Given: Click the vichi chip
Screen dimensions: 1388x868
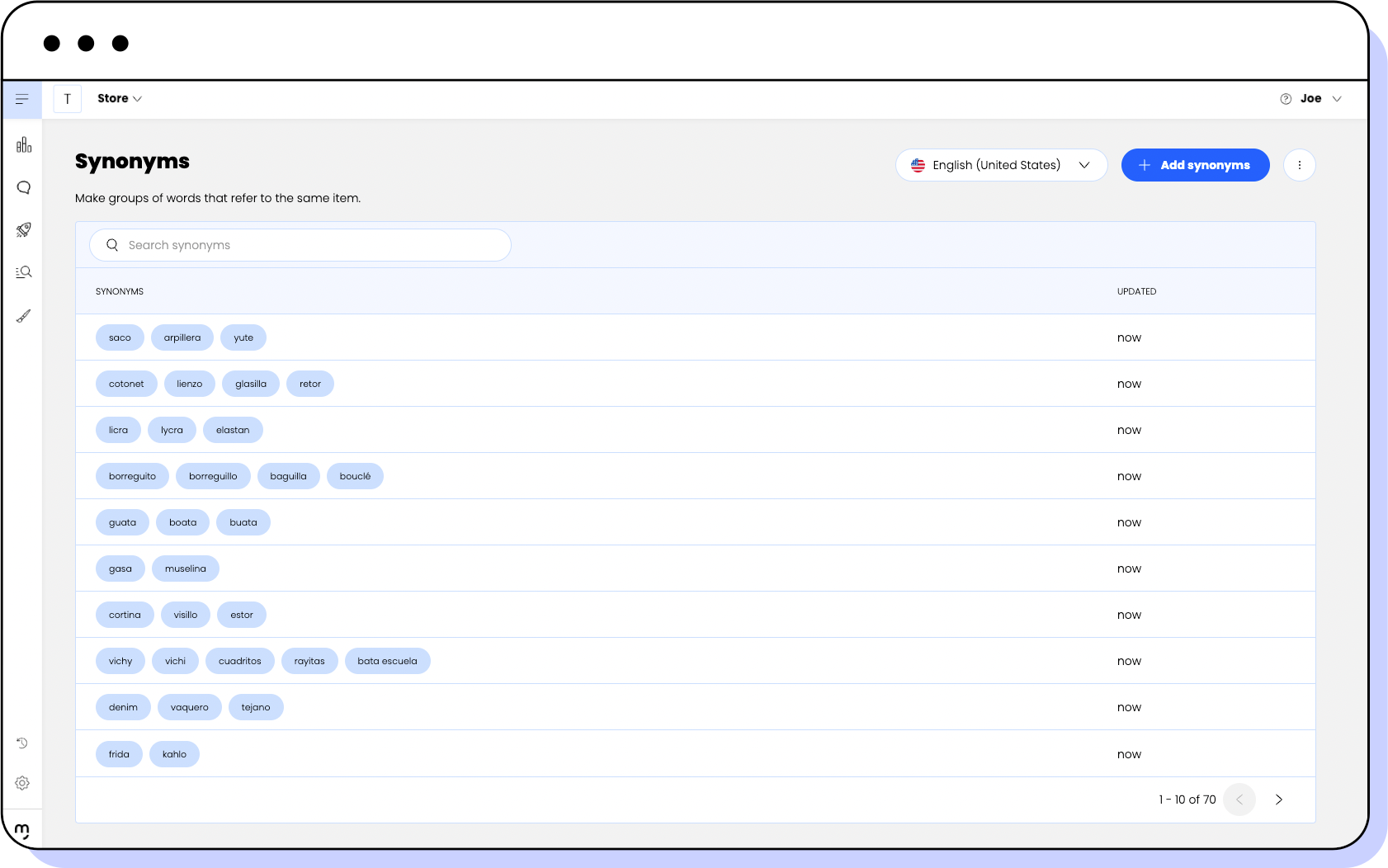Looking at the screenshot, I should point(175,661).
